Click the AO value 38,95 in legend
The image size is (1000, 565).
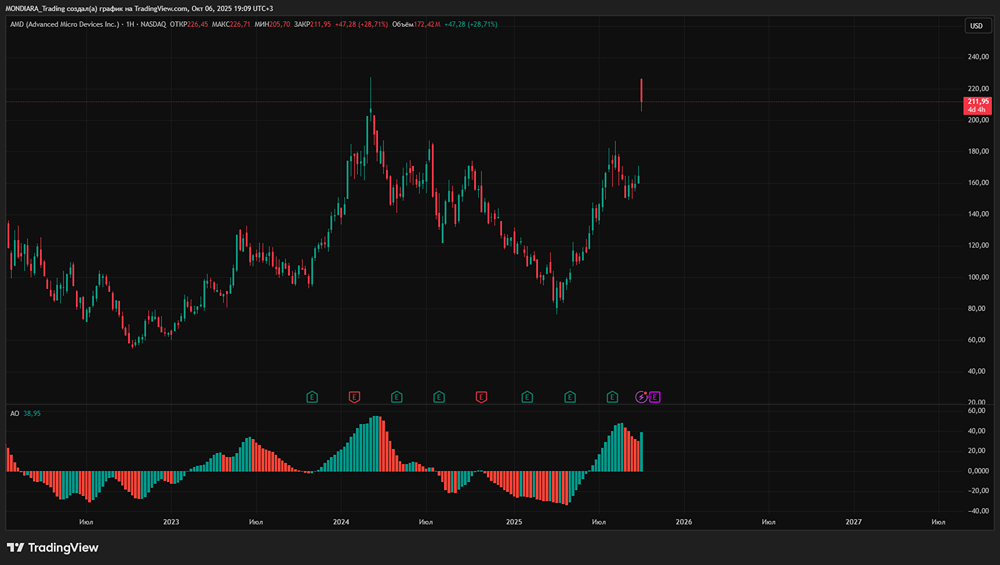[x=32, y=413]
